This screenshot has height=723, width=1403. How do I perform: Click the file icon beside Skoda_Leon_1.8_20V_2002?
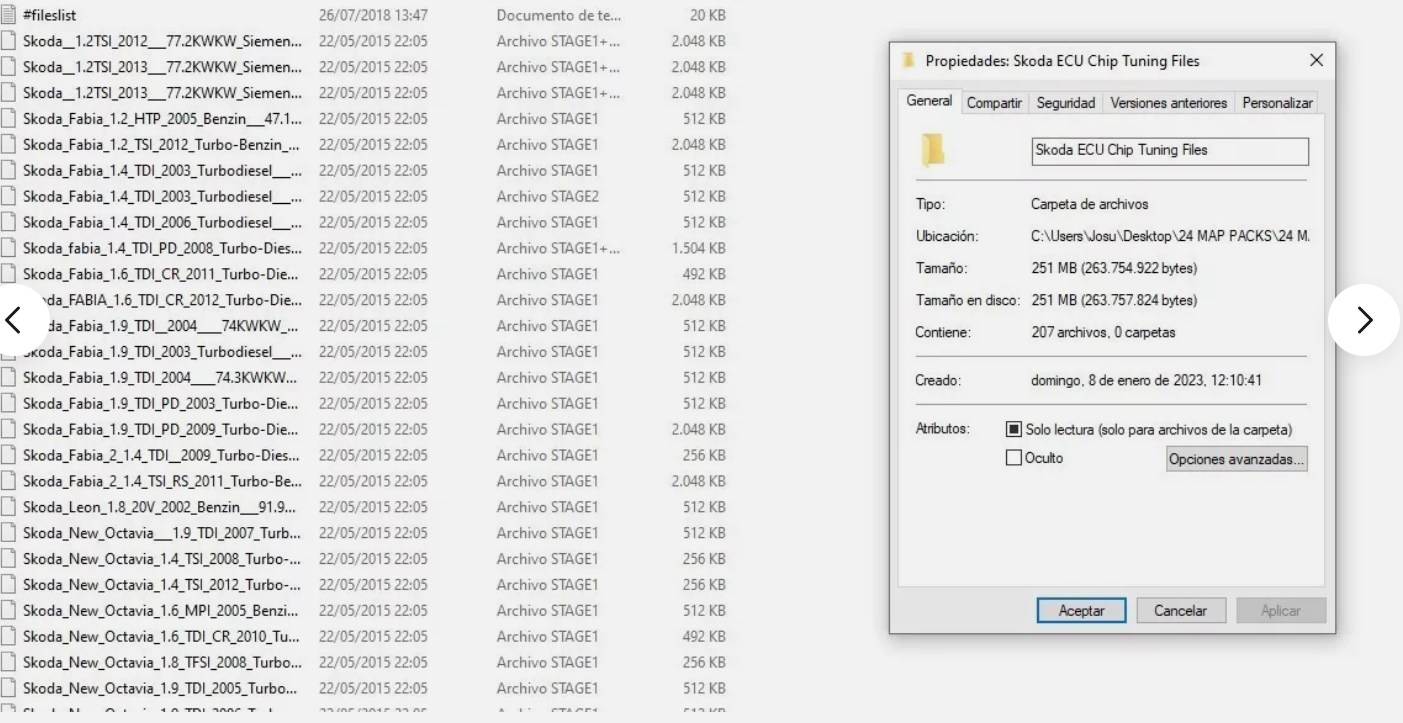coord(8,507)
